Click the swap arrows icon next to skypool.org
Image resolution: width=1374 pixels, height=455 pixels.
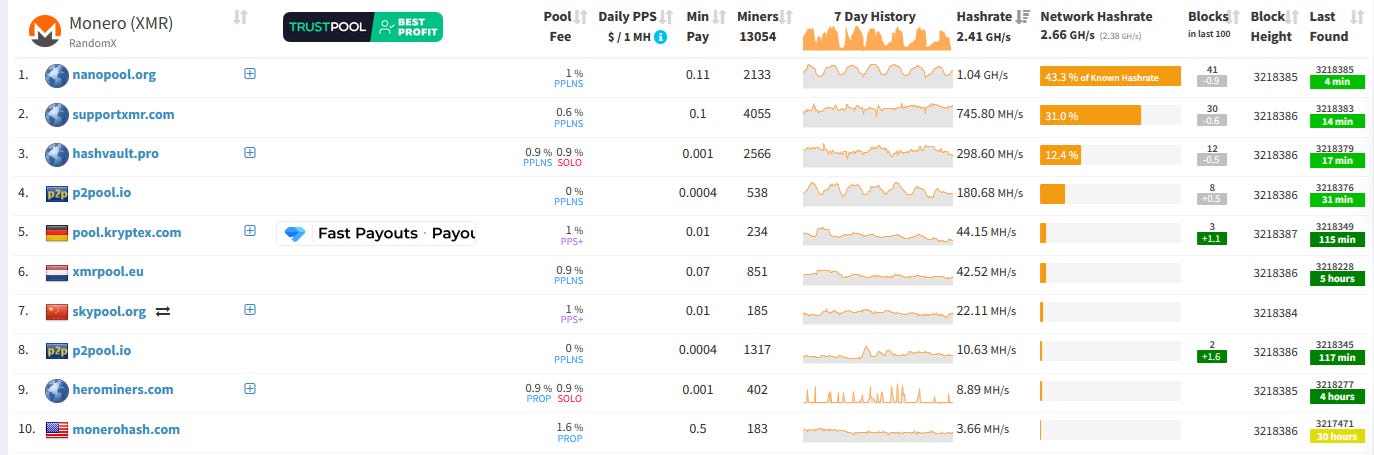[x=163, y=312]
